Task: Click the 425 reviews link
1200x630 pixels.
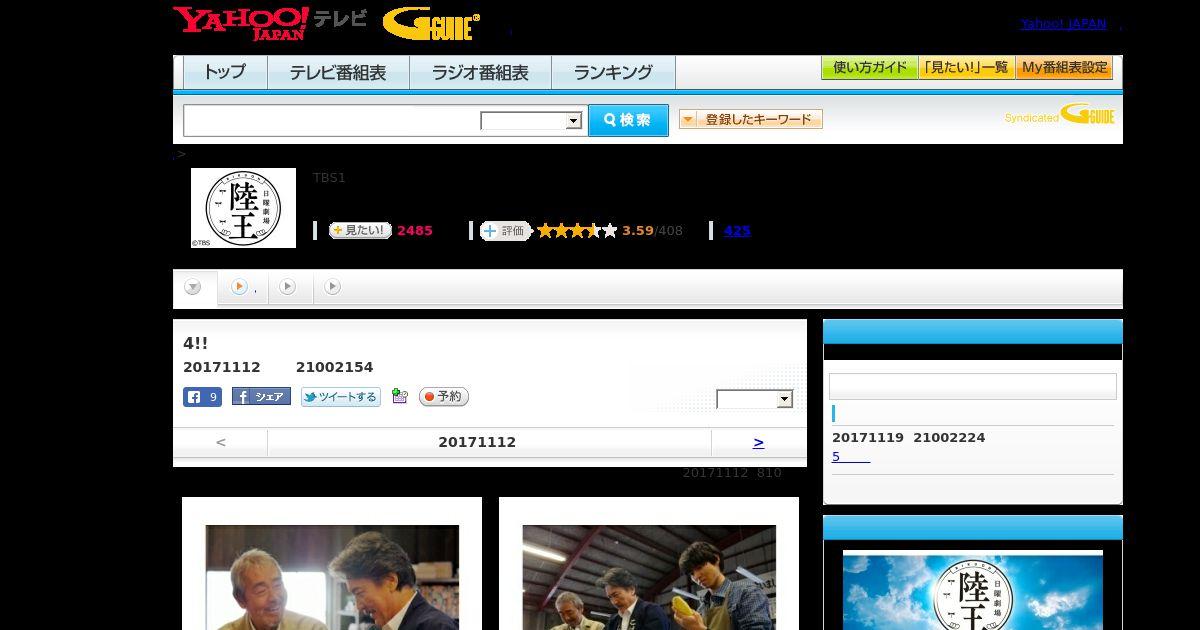Action: [x=737, y=231]
